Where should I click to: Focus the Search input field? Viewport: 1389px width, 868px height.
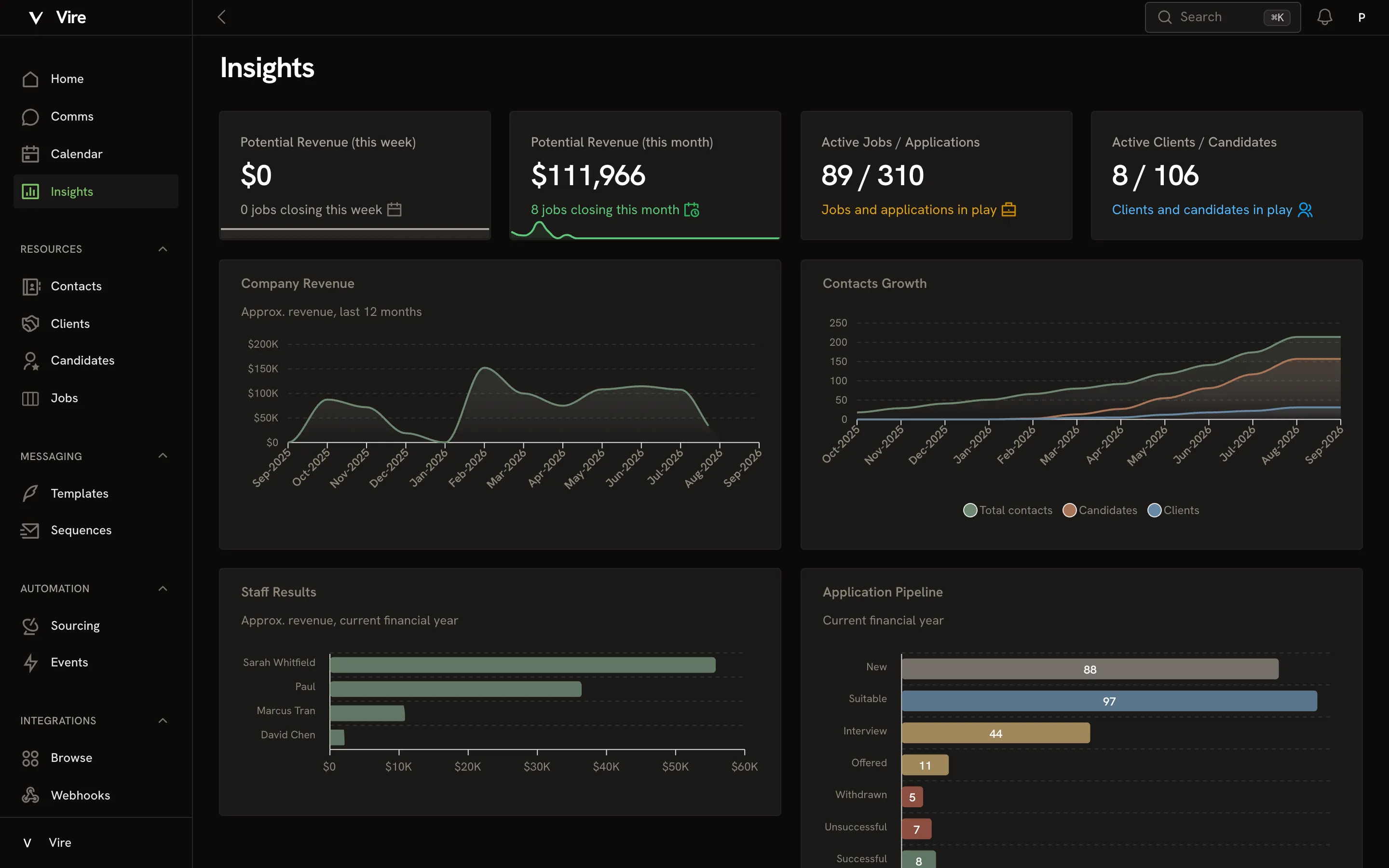tap(1223, 17)
